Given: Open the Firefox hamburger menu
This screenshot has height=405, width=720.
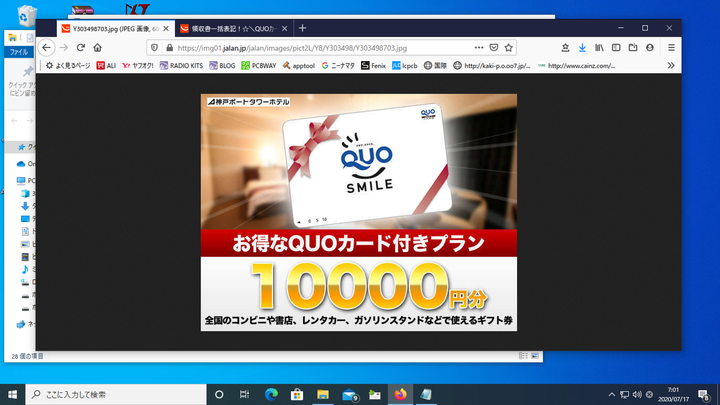Looking at the screenshot, I should click(671, 47).
